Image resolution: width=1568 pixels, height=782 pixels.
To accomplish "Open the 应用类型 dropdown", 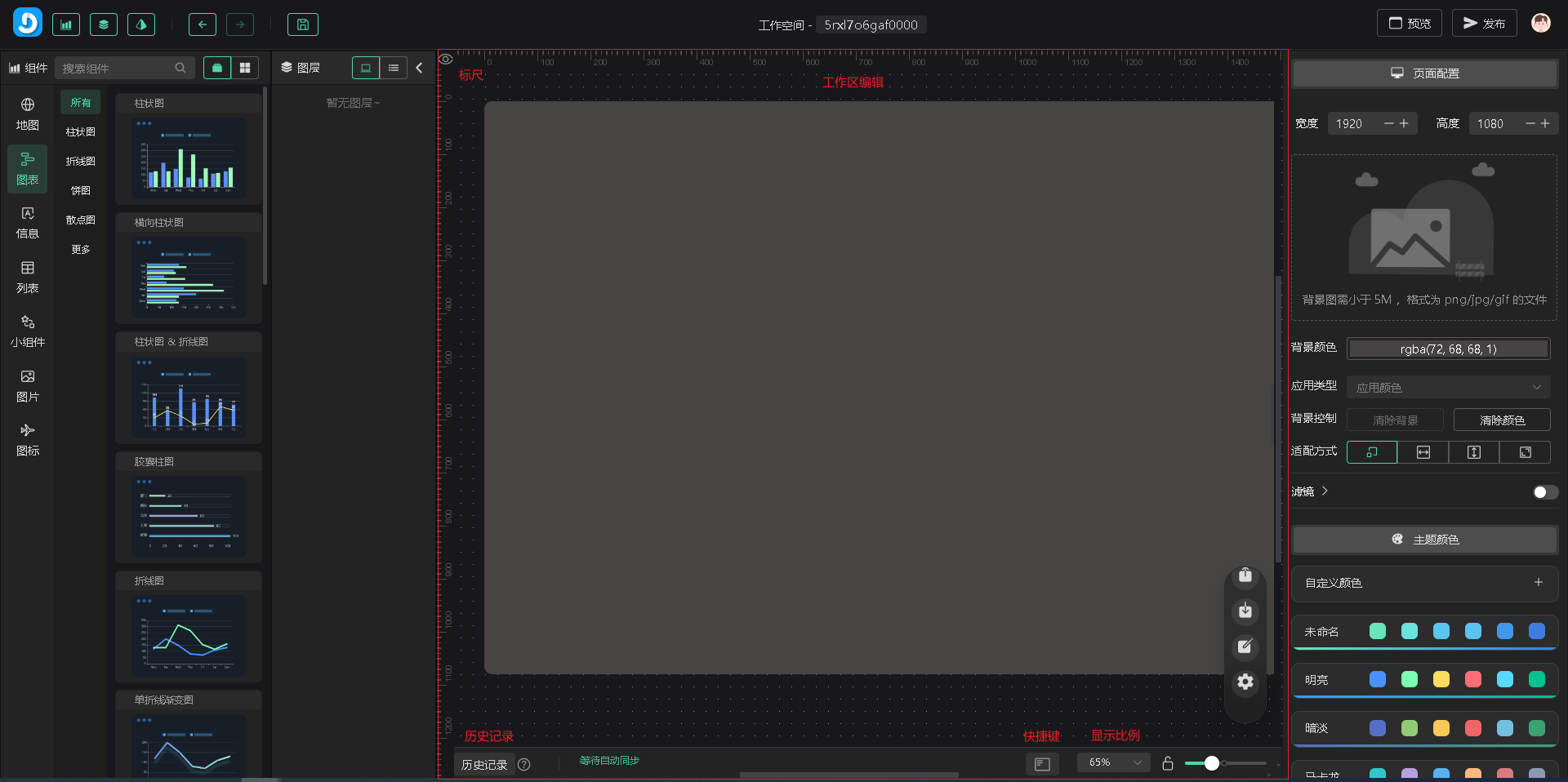I will [x=1448, y=388].
